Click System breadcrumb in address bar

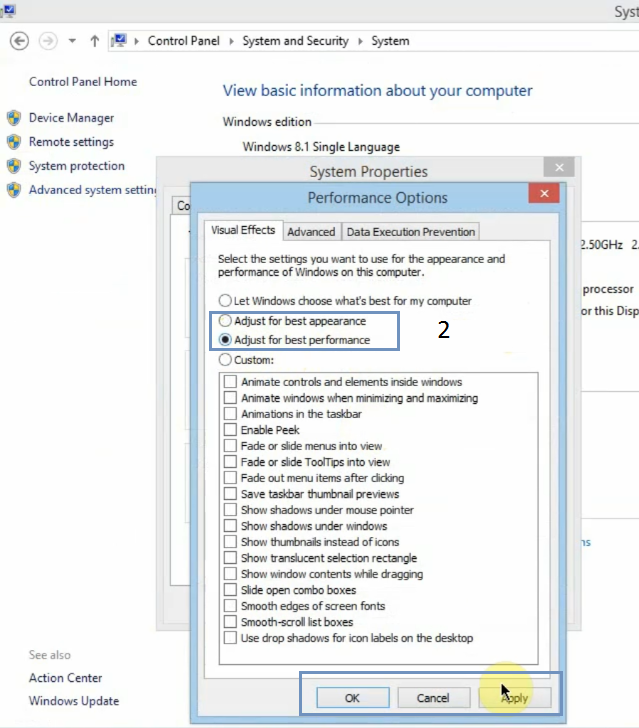[x=390, y=41]
